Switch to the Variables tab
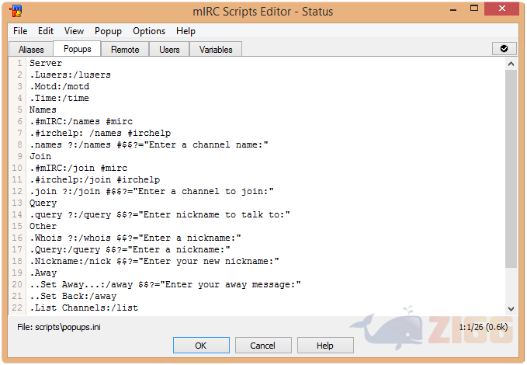 (x=216, y=49)
